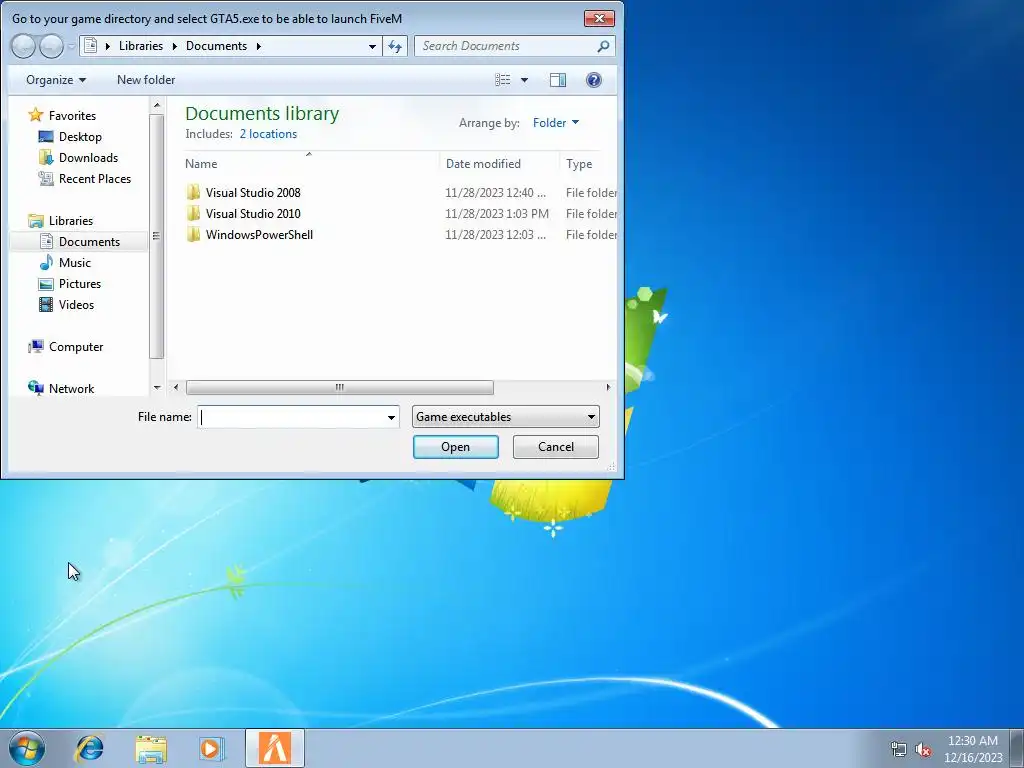
Task: Click the horizontal scrollbar left arrow
Action: point(175,387)
